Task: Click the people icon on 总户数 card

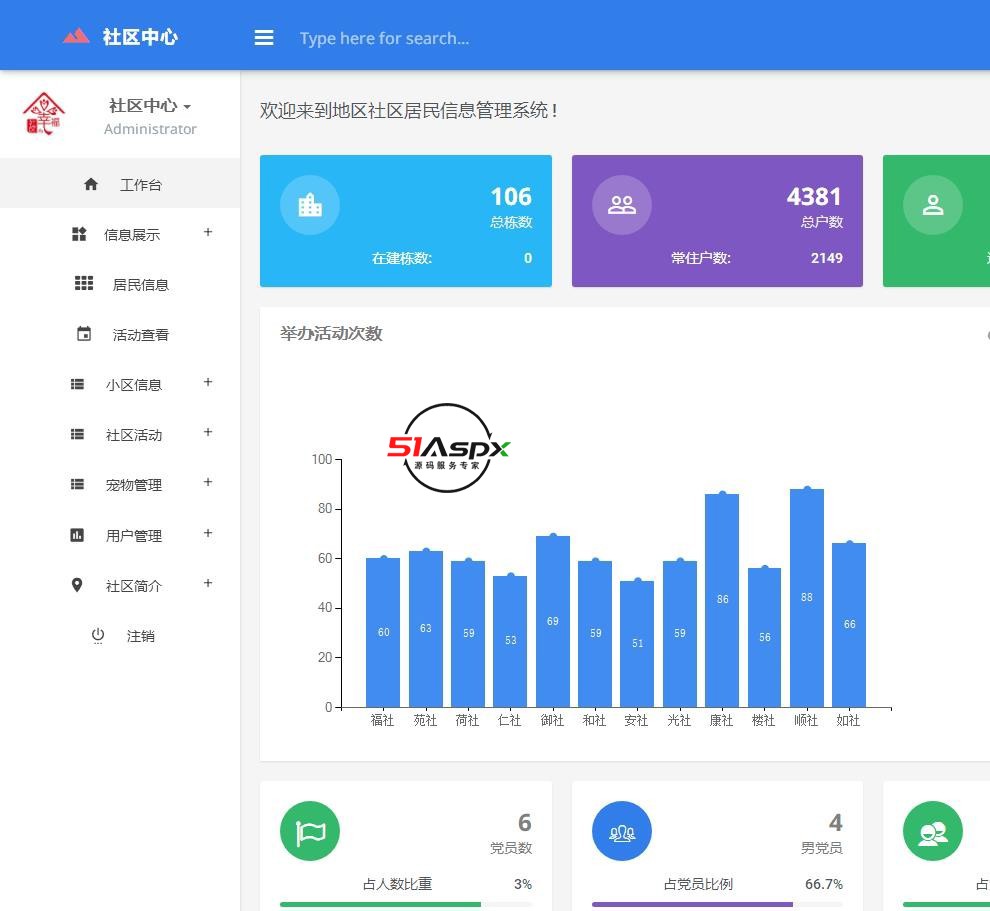Action: 622,205
